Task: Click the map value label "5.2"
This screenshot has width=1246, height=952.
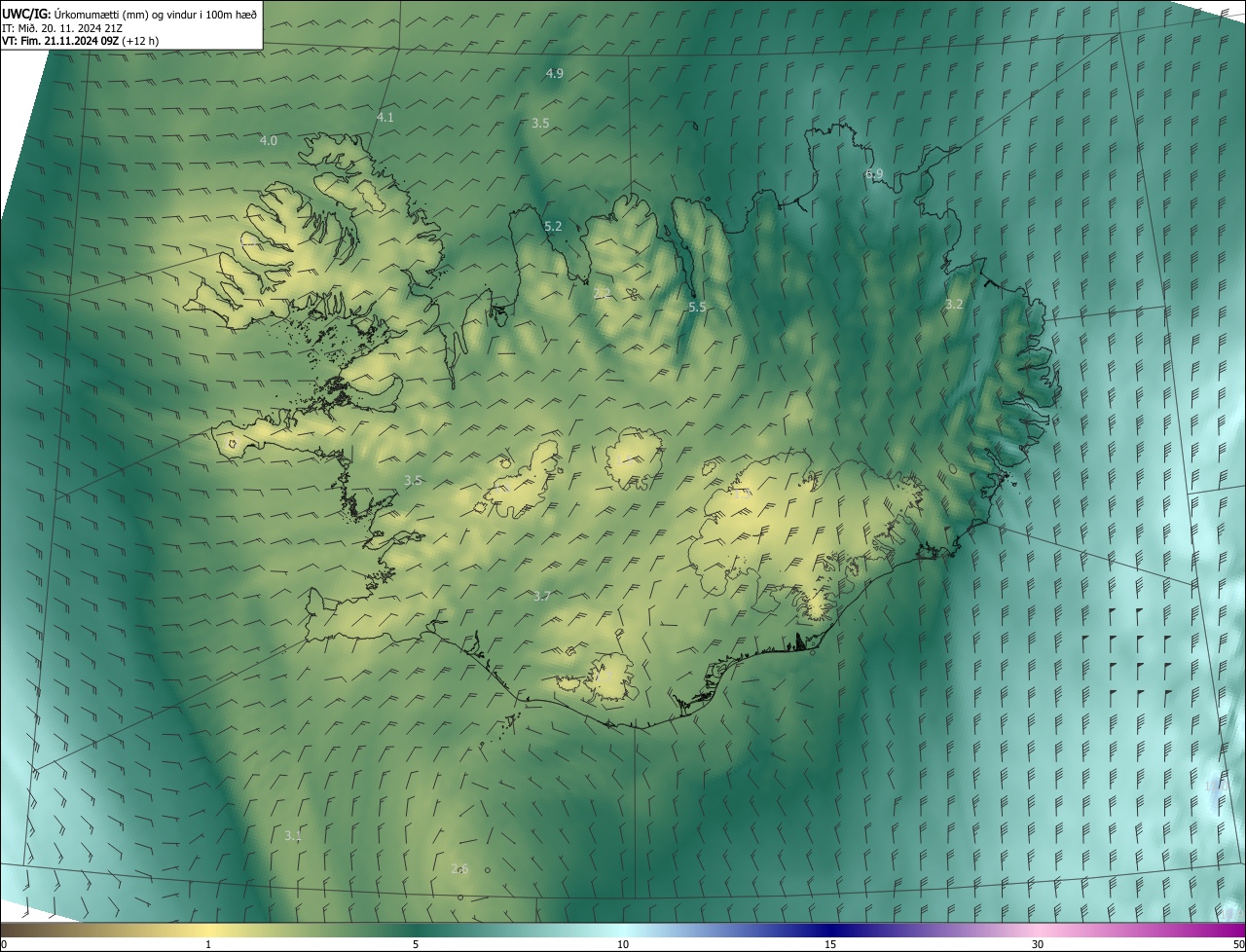Action: click(x=553, y=227)
